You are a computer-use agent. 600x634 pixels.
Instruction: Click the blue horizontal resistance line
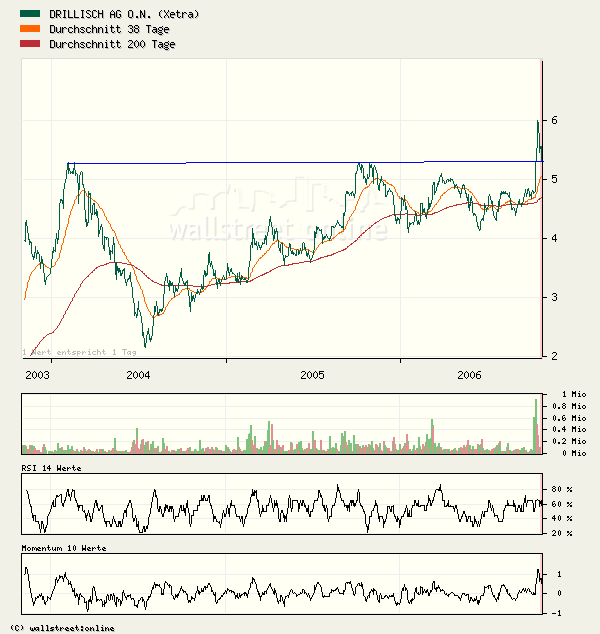305,163
